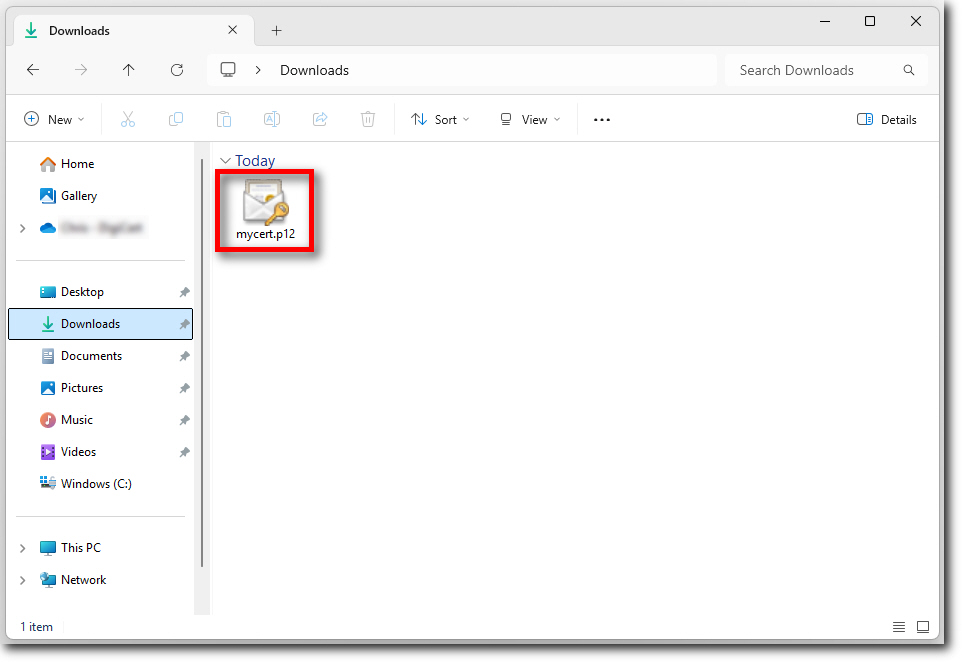963x662 pixels.
Task: Refresh the Downloads folder view
Action: coord(177,70)
